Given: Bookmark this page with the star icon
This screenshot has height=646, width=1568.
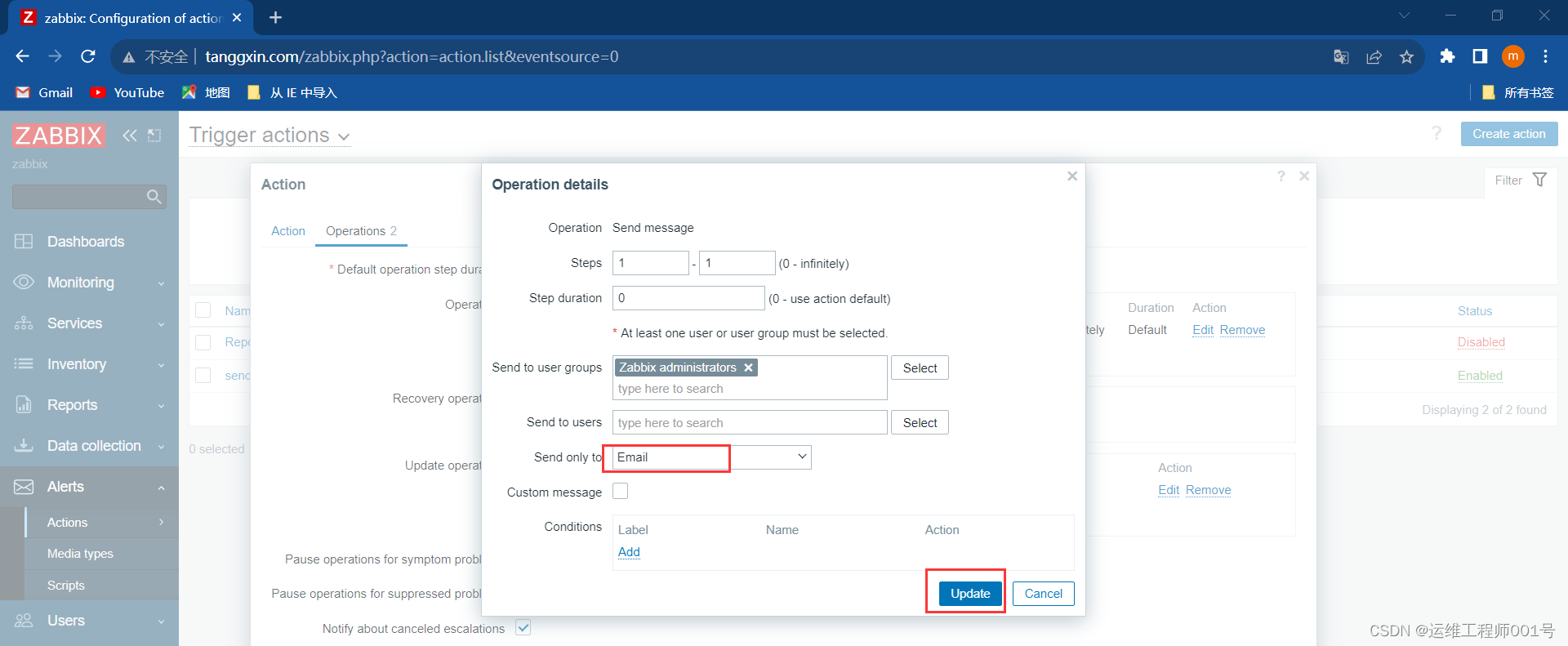Looking at the screenshot, I should (1406, 56).
